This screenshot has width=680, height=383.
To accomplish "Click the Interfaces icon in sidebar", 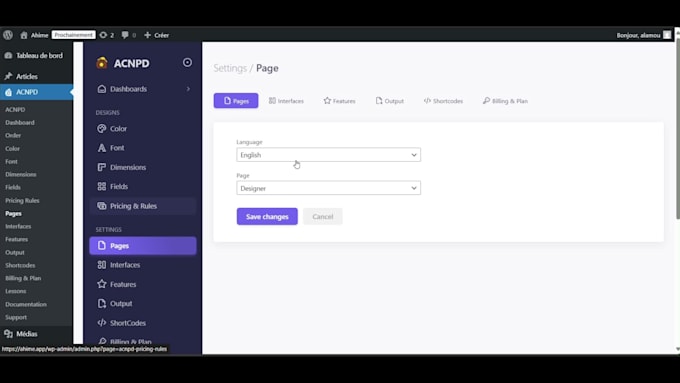I will pyautogui.click(x=102, y=265).
